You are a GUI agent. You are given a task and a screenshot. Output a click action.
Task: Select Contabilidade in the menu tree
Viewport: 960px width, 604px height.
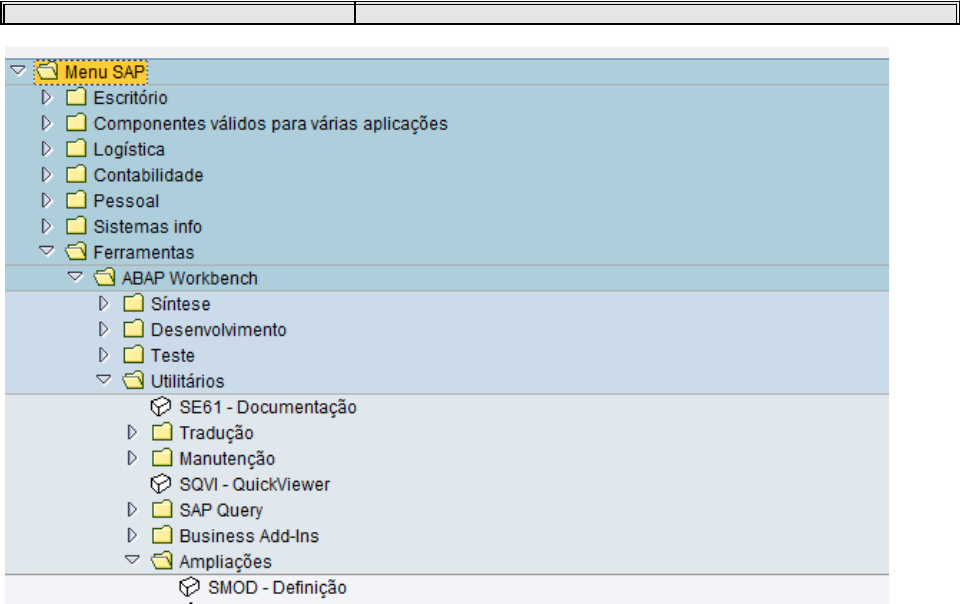tap(148, 175)
